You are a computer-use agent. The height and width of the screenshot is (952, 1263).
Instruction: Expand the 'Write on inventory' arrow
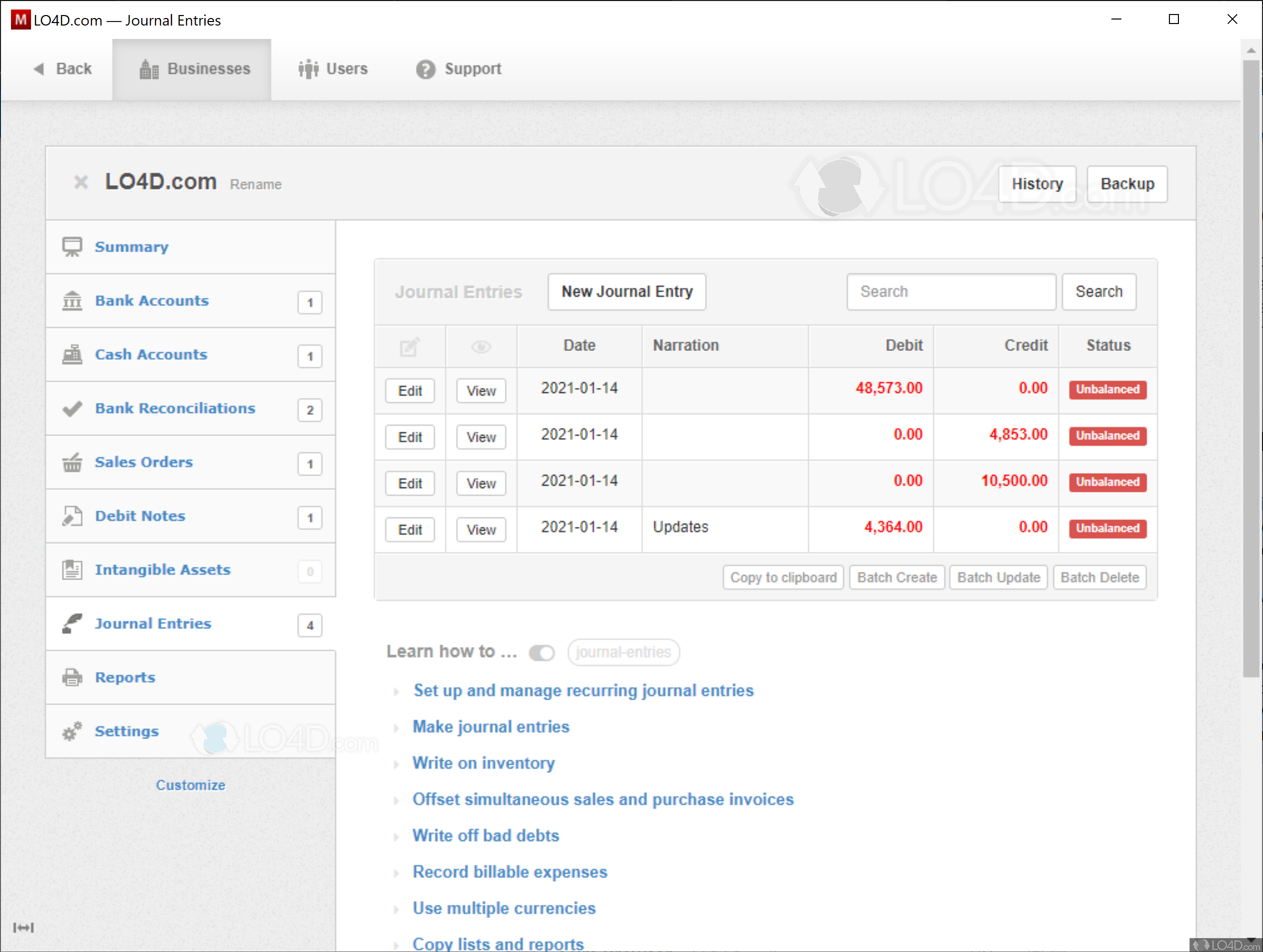(x=396, y=764)
